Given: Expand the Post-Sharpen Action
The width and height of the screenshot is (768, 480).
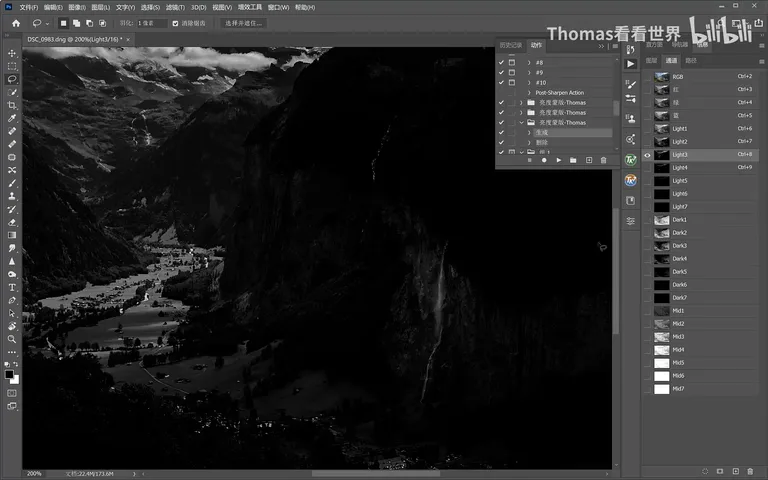Looking at the screenshot, I should pyautogui.click(x=529, y=93).
